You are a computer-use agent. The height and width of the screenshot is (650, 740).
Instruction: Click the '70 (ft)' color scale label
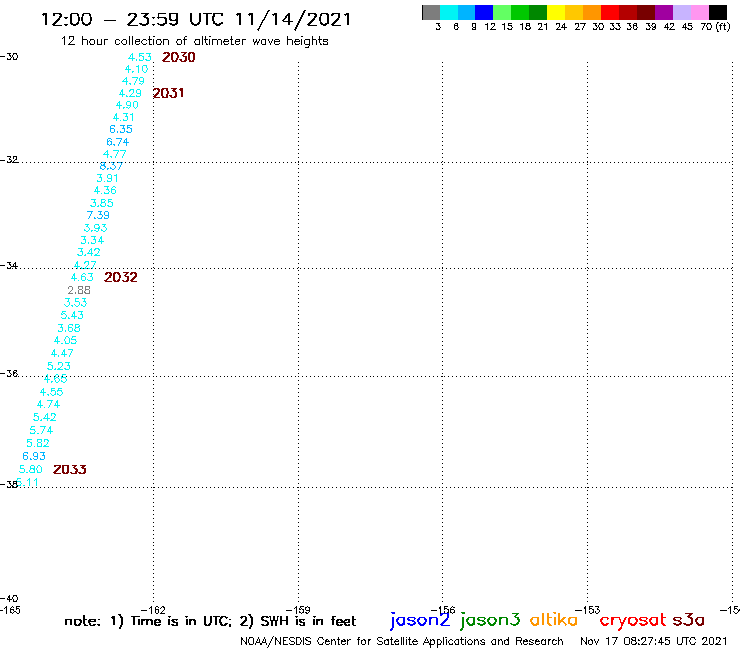coord(715,26)
